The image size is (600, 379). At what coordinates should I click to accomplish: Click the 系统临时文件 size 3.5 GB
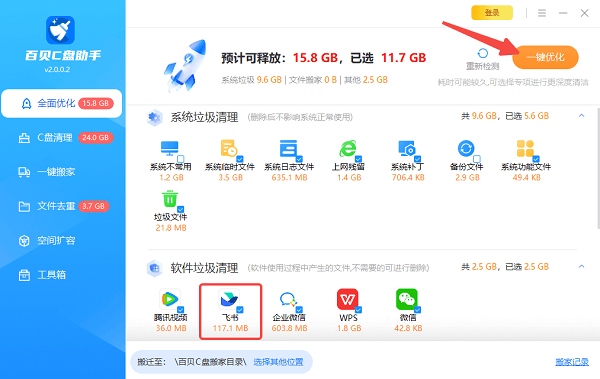(231, 178)
